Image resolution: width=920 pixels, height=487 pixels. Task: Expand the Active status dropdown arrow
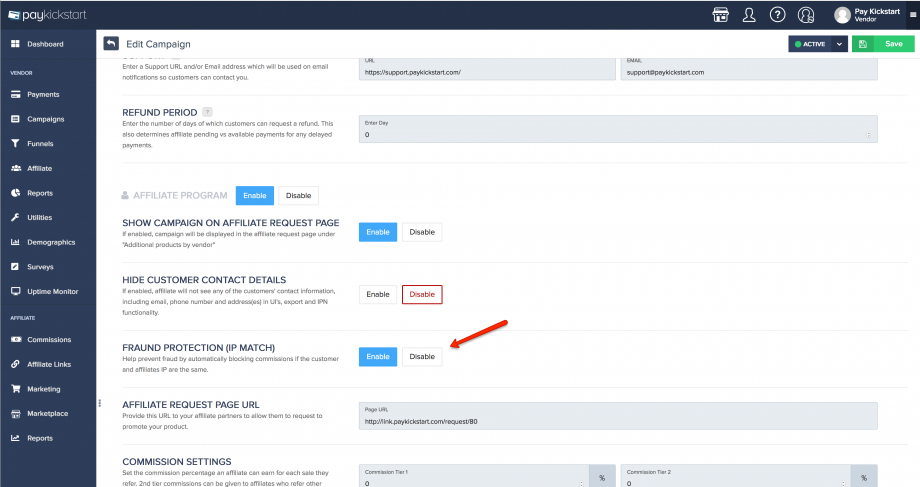839,44
